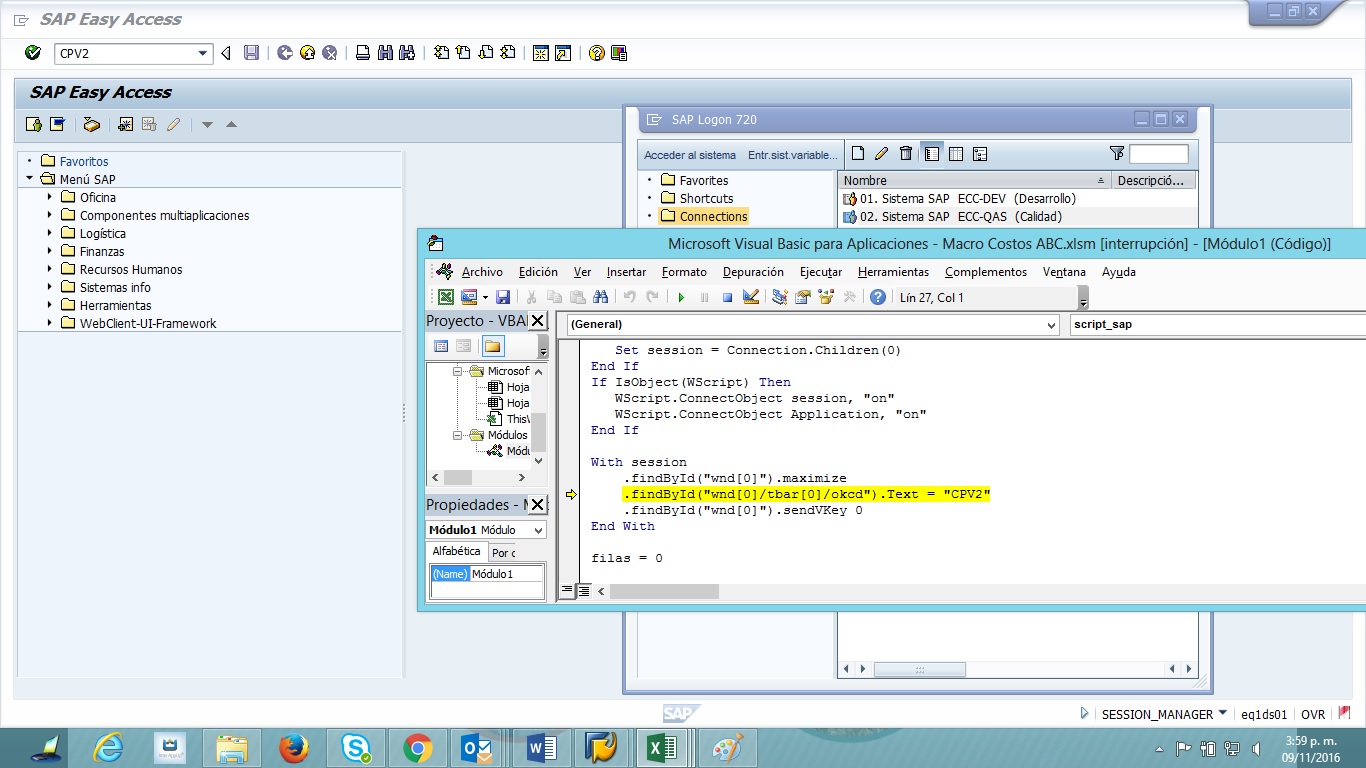Open the Find (binoculars) tool in VBA toolbar
The height and width of the screenshot is (768, 1366).
[601, 297]
